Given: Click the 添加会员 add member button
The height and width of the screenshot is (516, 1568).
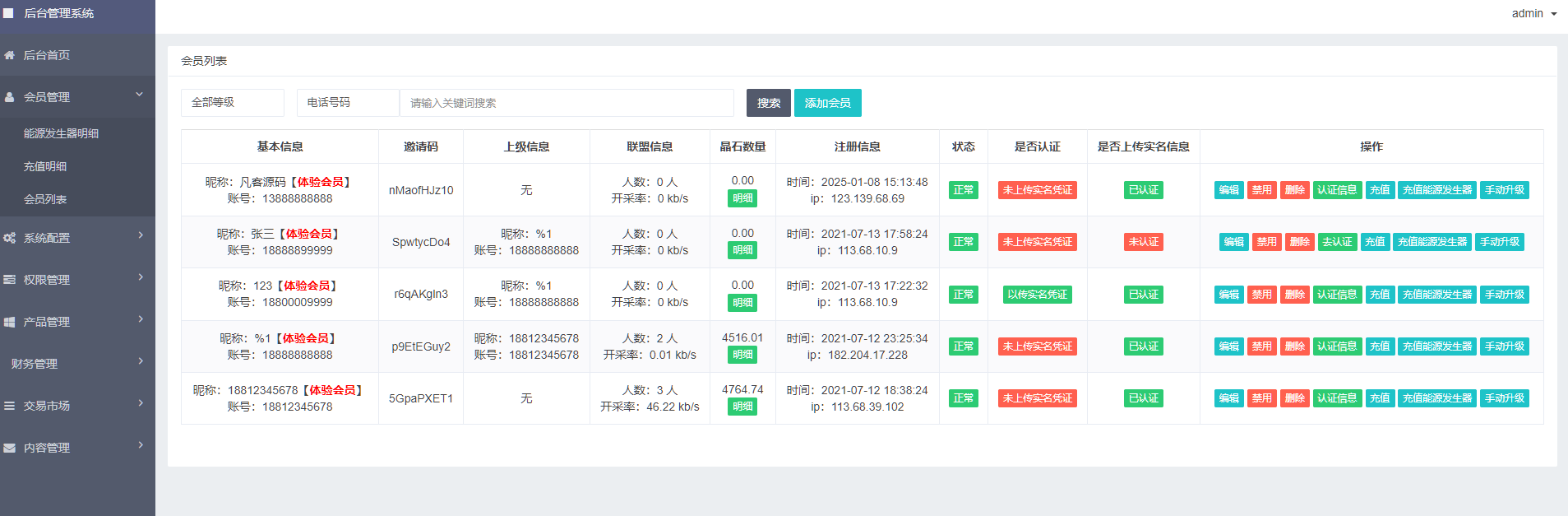Looking at the screenshot, I should 827,103.
